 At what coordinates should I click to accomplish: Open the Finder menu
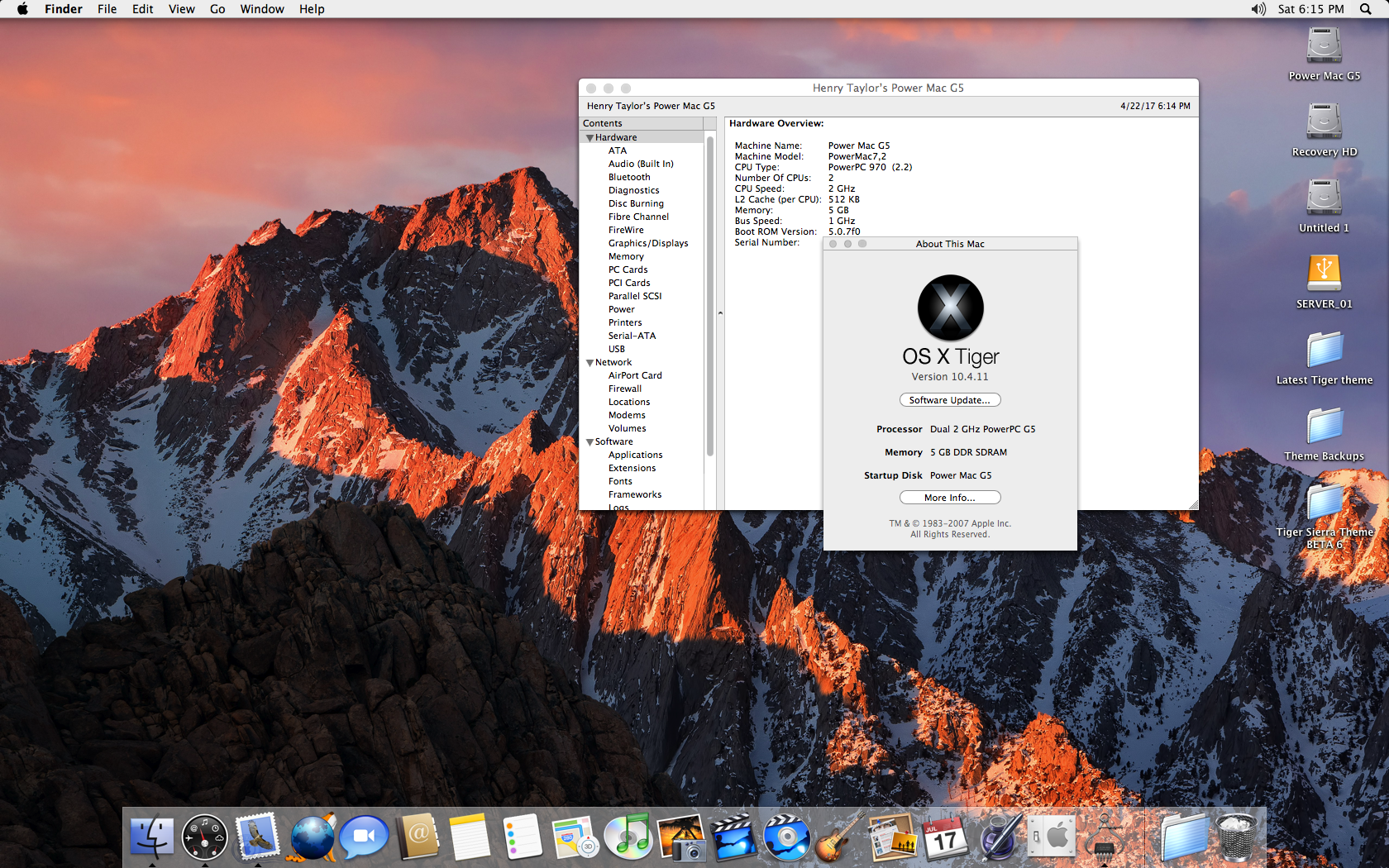(x=64, y=9)
